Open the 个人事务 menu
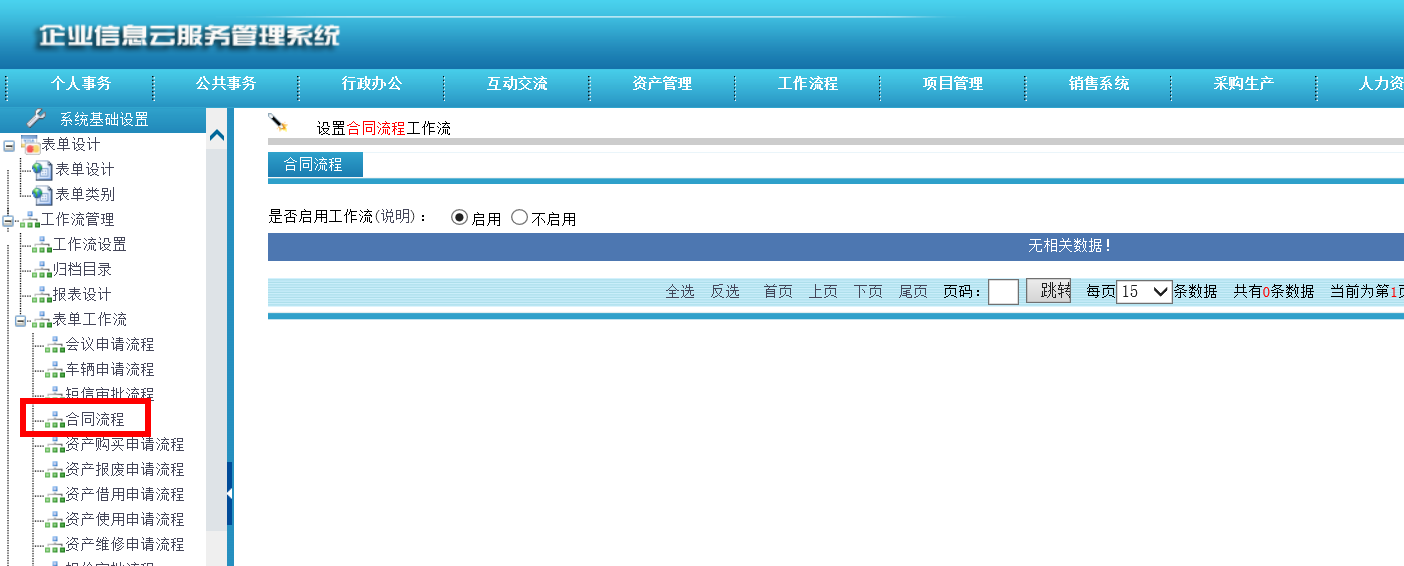The height and width of the screenshot is (566, 1404). (81, 84)
